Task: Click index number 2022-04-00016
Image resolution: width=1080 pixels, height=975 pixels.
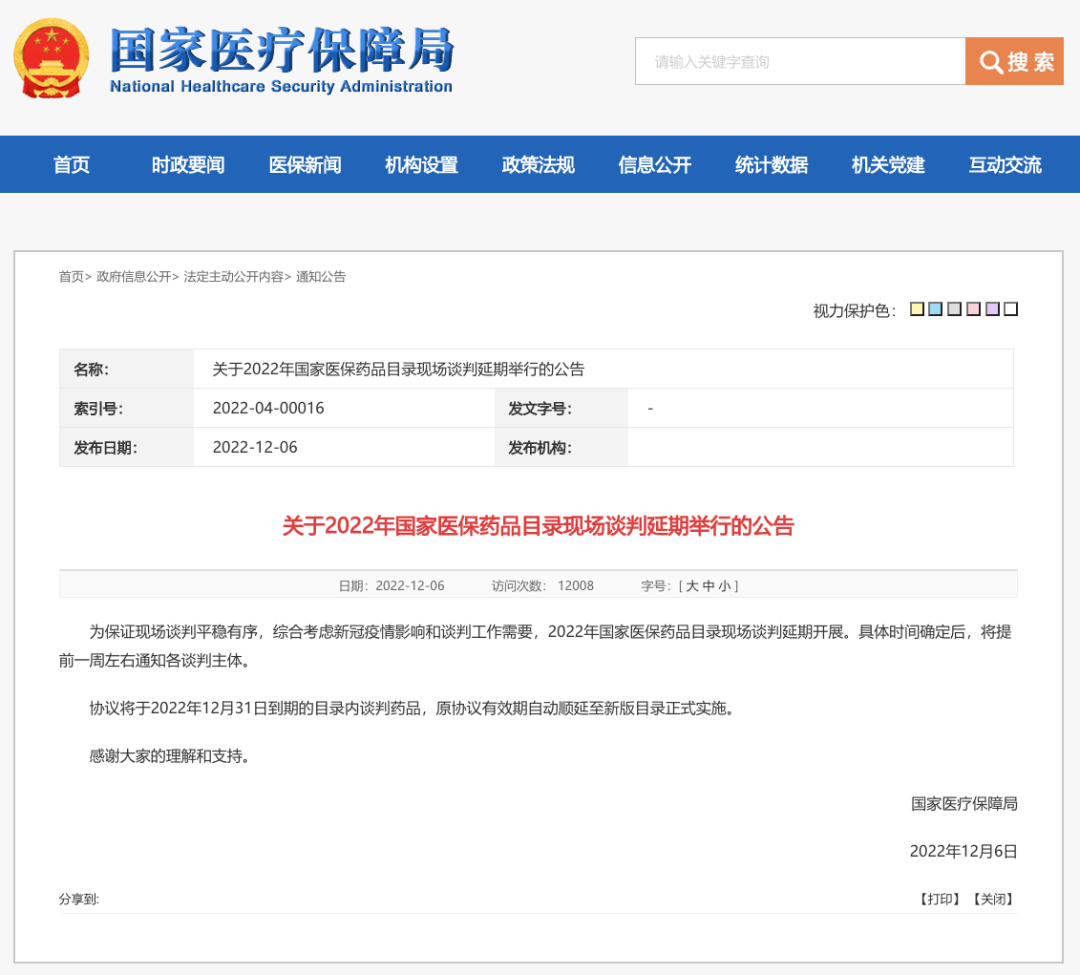Action: pyautogui.click(x=269, y=408)
